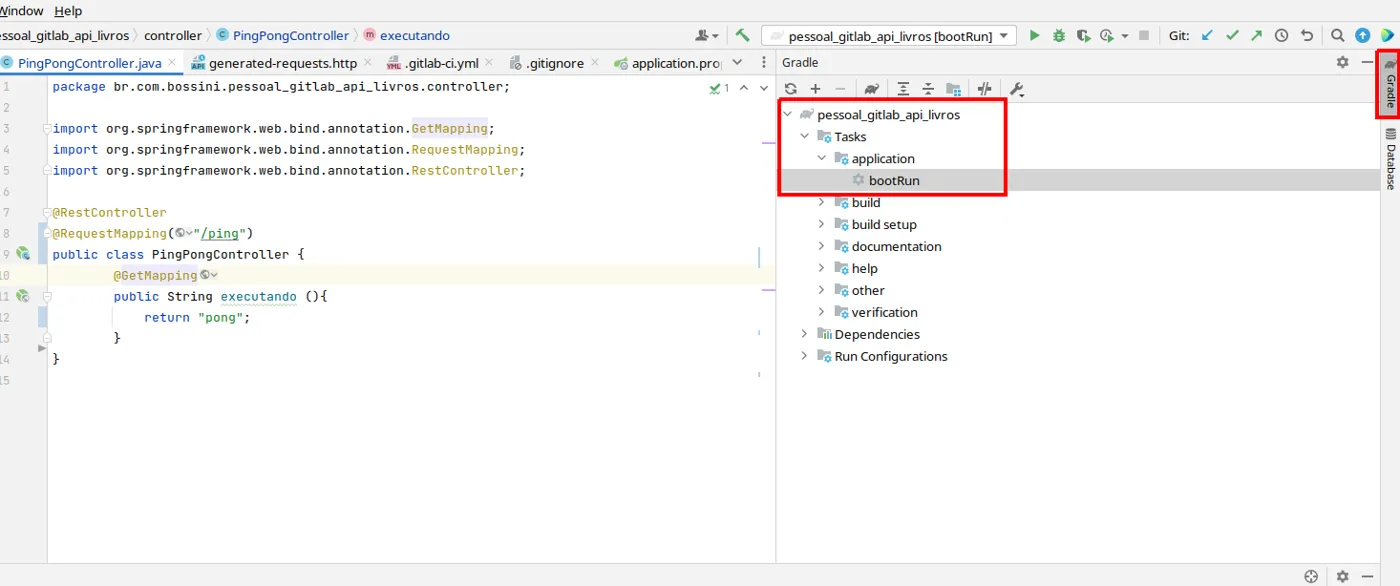Switch to the application.pro… tab

668,63
